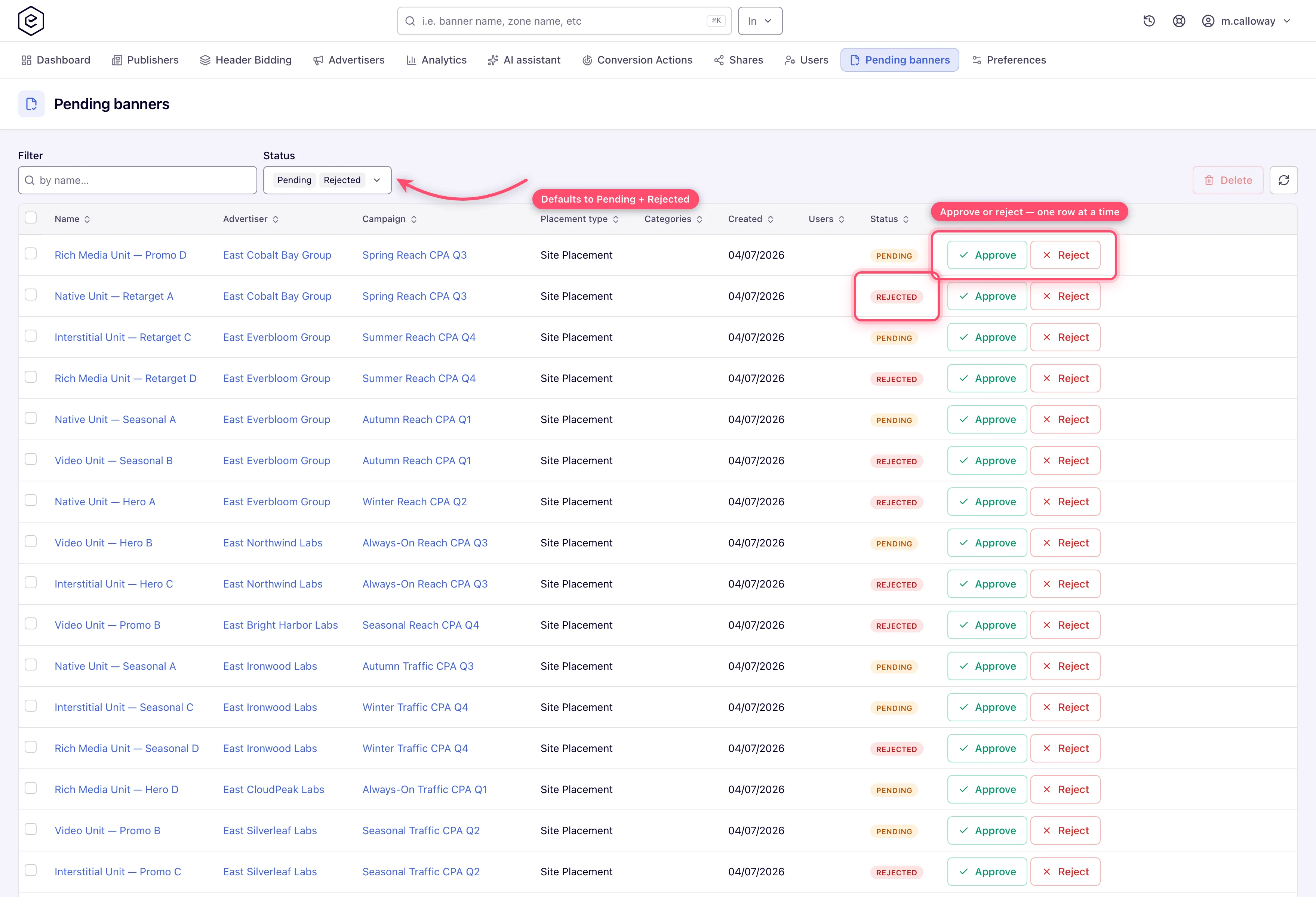The image size is (1316, 897).
Task: Click the REJECTED badge on Video Unit — Promo B (East Bright Harbor Labs)
Action: click(x=897, y=626)
